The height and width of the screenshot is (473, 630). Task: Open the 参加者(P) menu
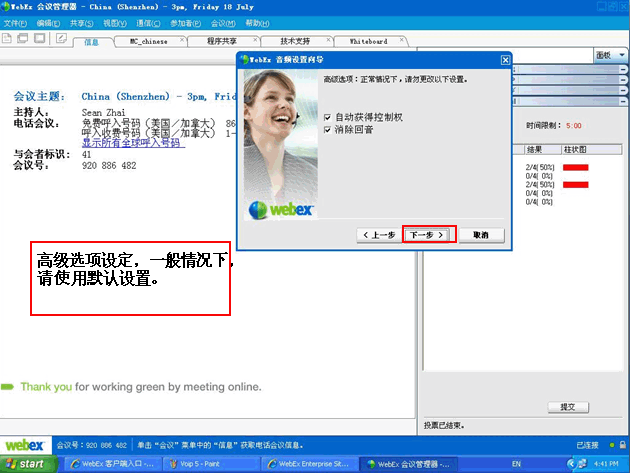[x=185, y=23]
